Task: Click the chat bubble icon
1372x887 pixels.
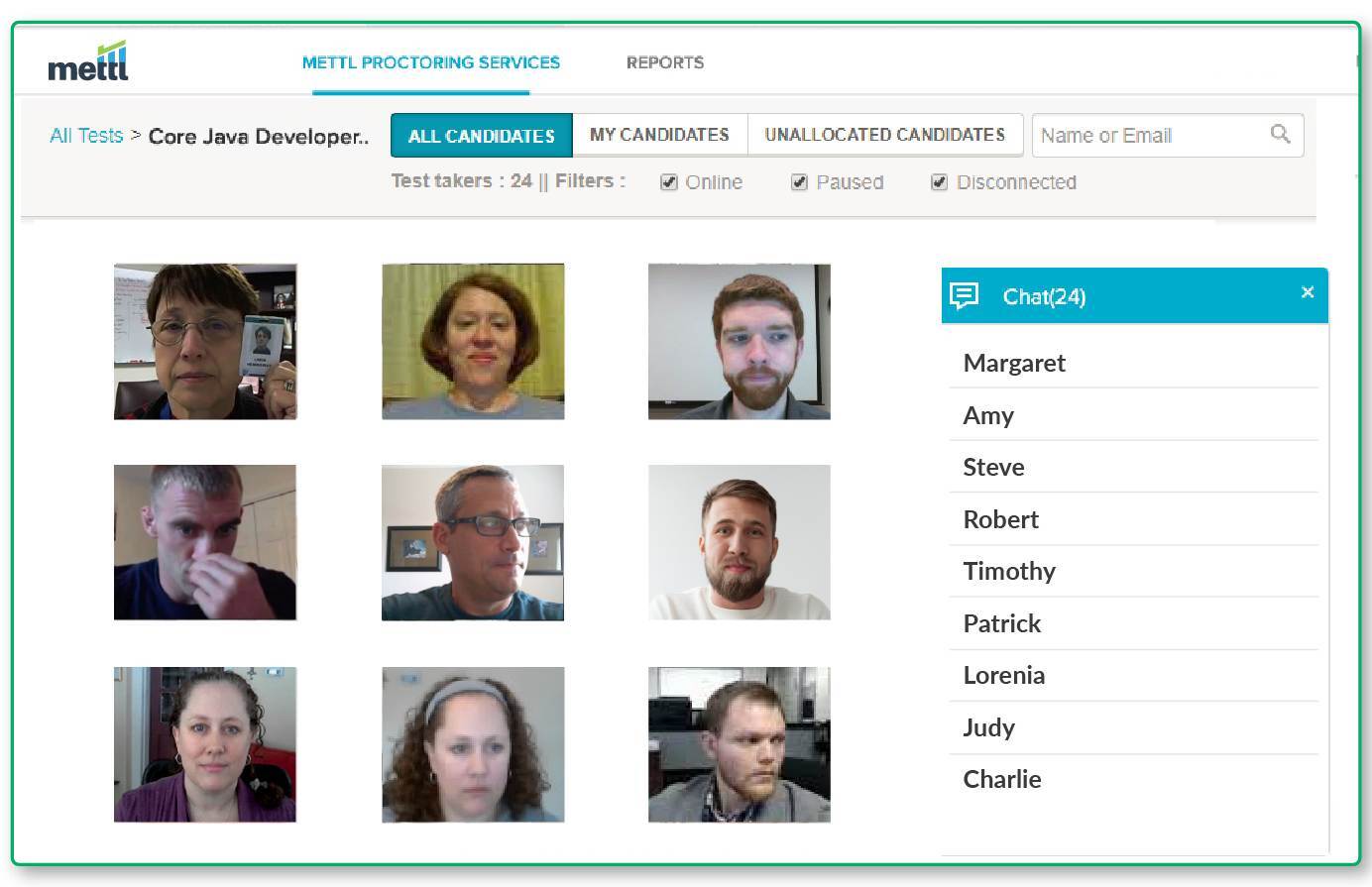Action: click(965, 295)
